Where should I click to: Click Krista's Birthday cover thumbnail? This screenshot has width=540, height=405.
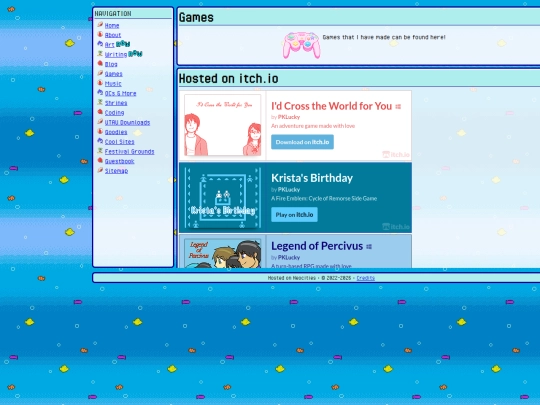coord(222,198)
